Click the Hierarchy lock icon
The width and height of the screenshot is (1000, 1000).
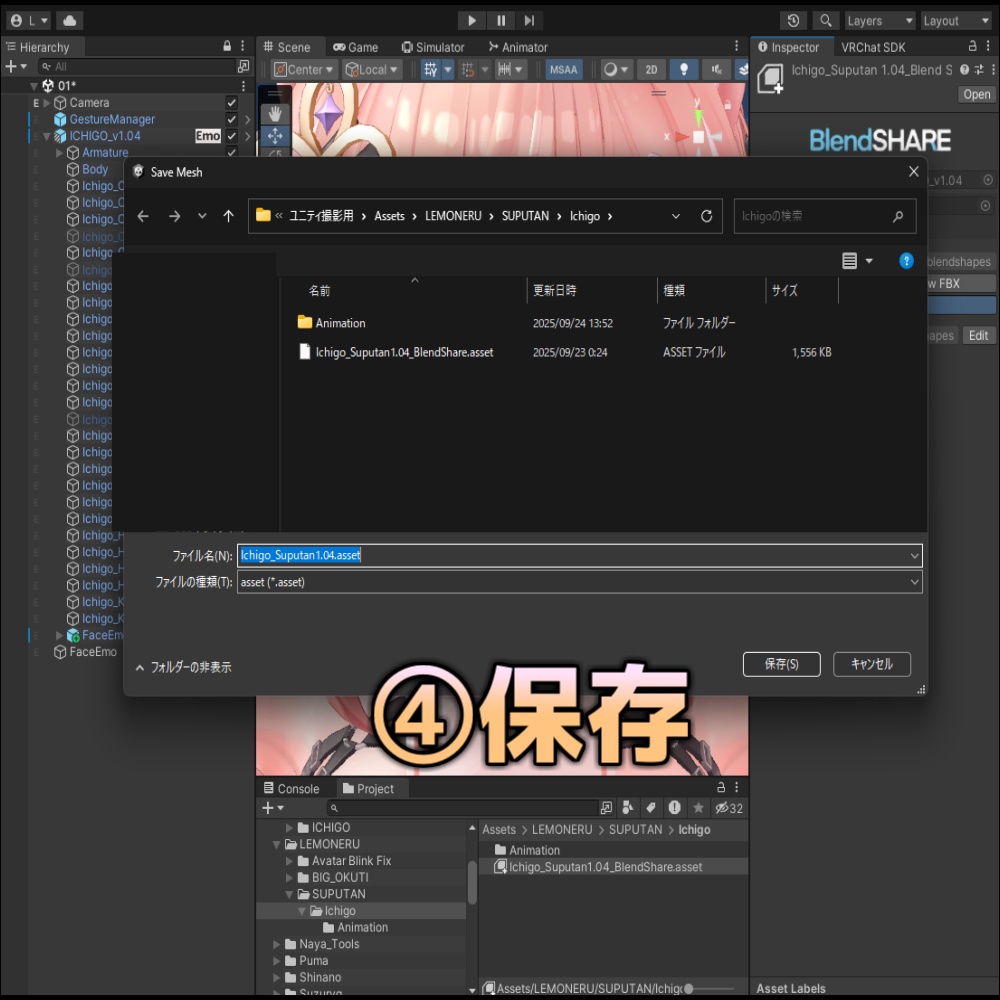(226, 46)
